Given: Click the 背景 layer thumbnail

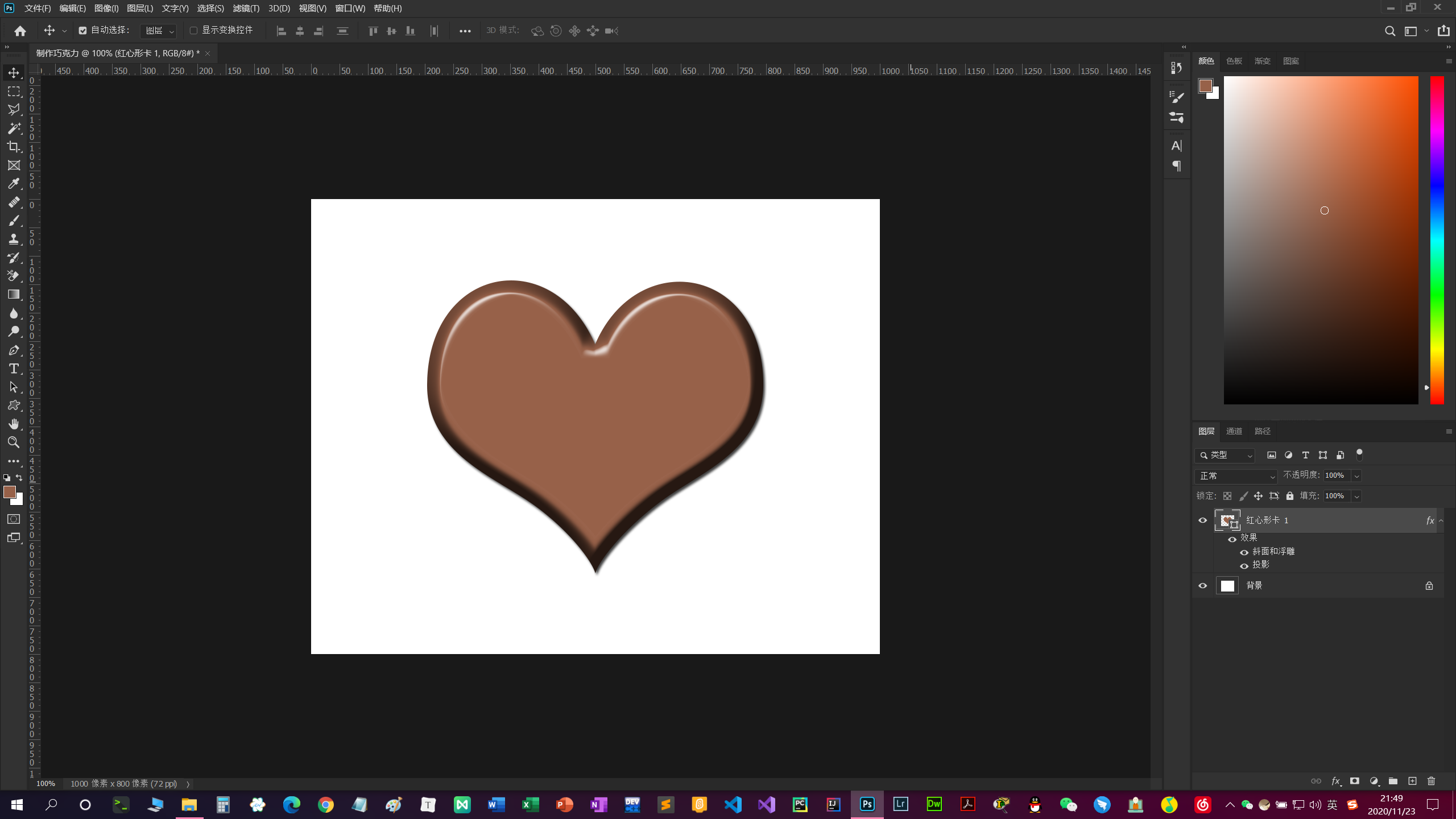Looking at the screenshot, I should [x=1227, y=586].
